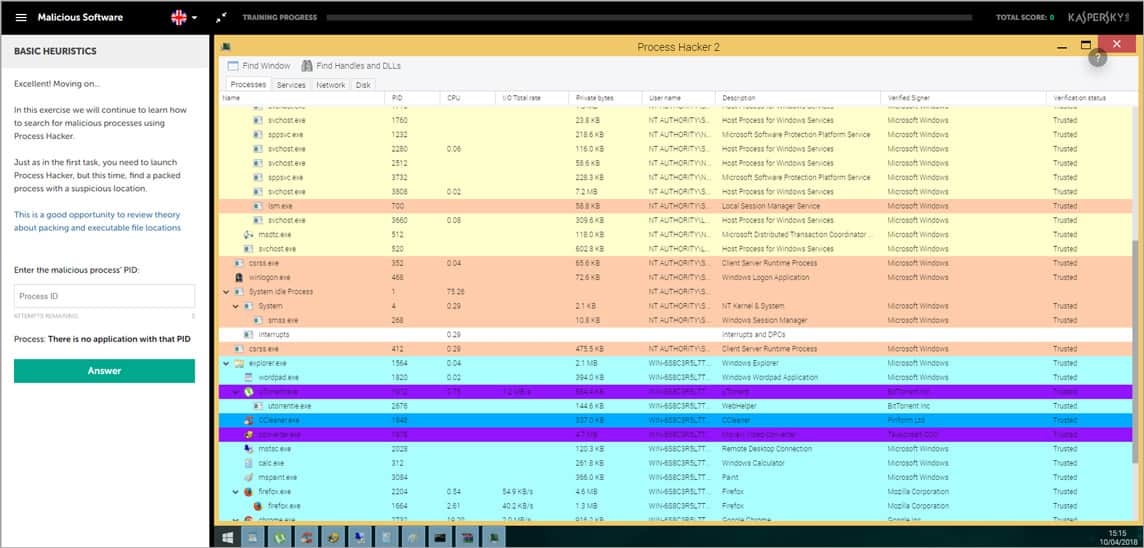Click the mstsc.exe remote desktop icon
1144x548 pixels.
point(250,449)
